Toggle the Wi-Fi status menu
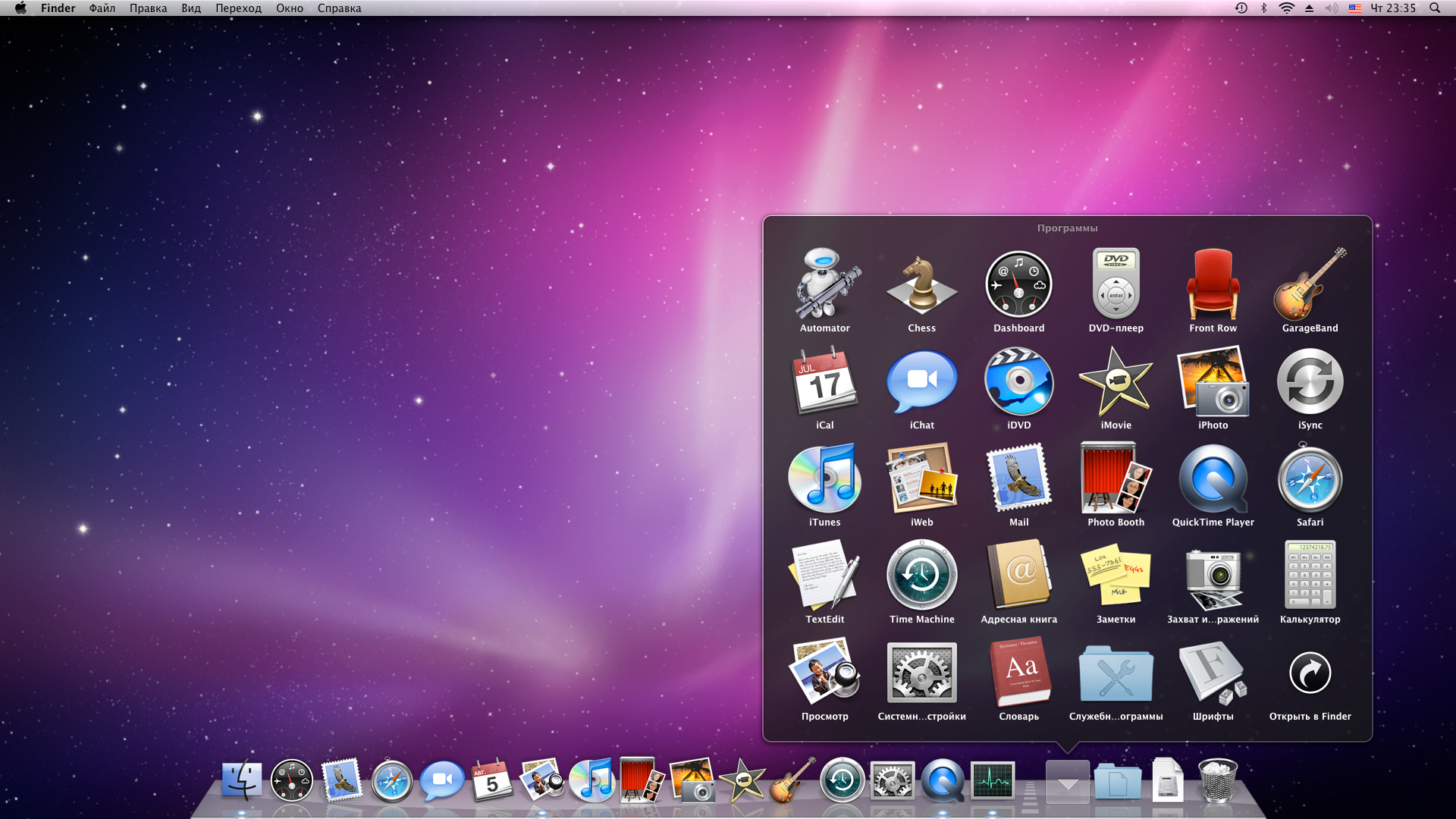Image resolution: width=1456 pixels, height=819 pixels. [x=1286, y=8]
